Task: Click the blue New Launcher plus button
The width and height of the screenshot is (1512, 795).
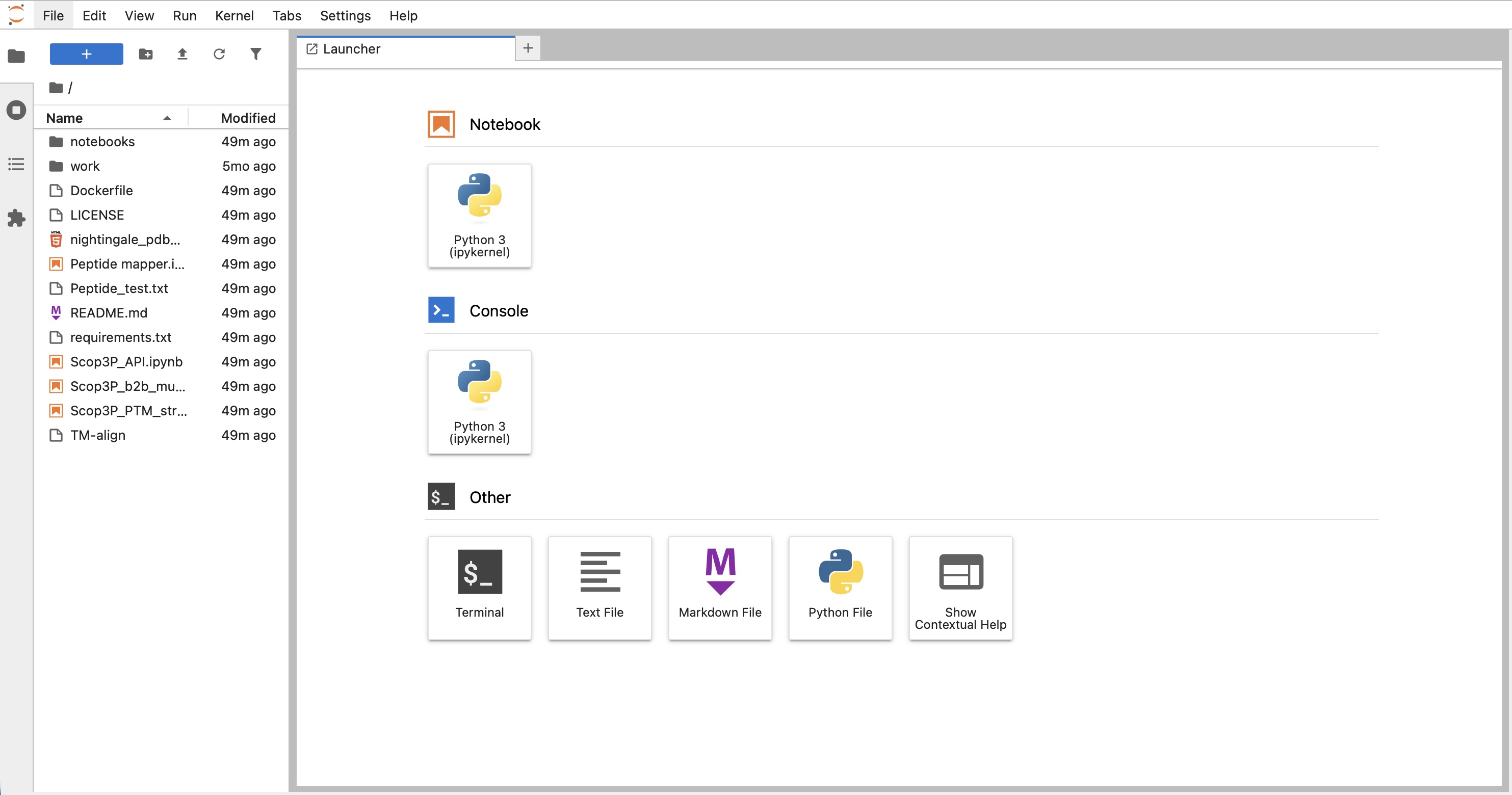Action: click(86, 54)
